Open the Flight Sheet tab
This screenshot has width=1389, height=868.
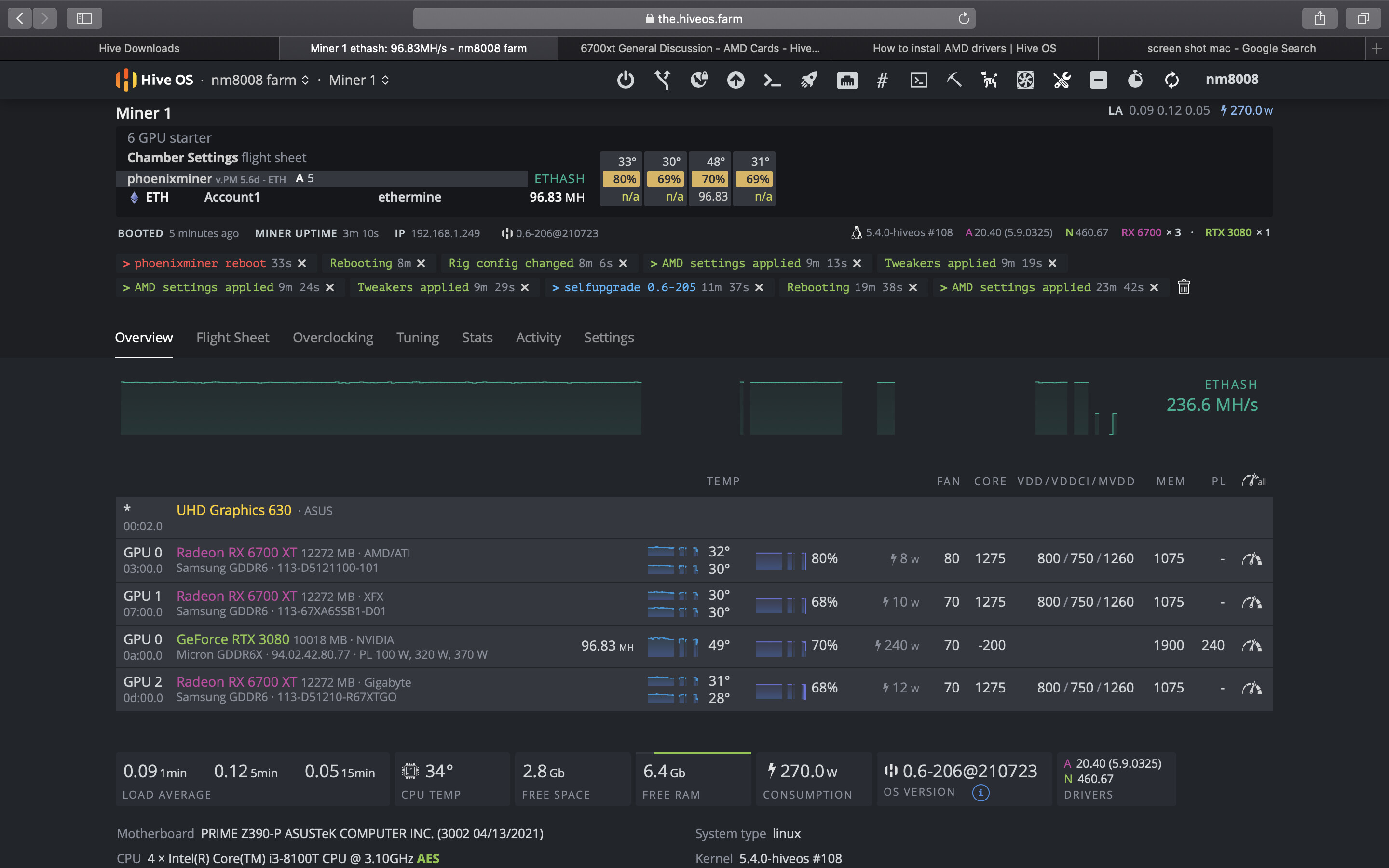(232, 338)
